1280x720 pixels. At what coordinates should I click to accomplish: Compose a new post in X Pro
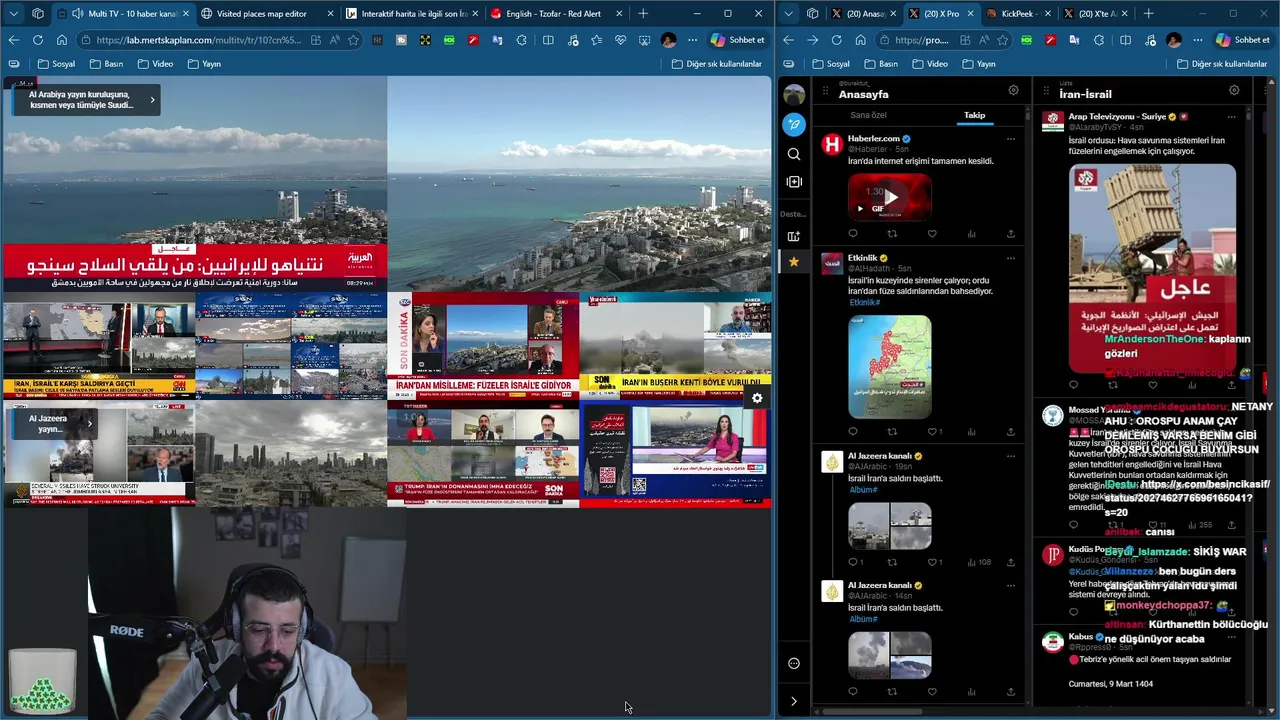(794, 124)
